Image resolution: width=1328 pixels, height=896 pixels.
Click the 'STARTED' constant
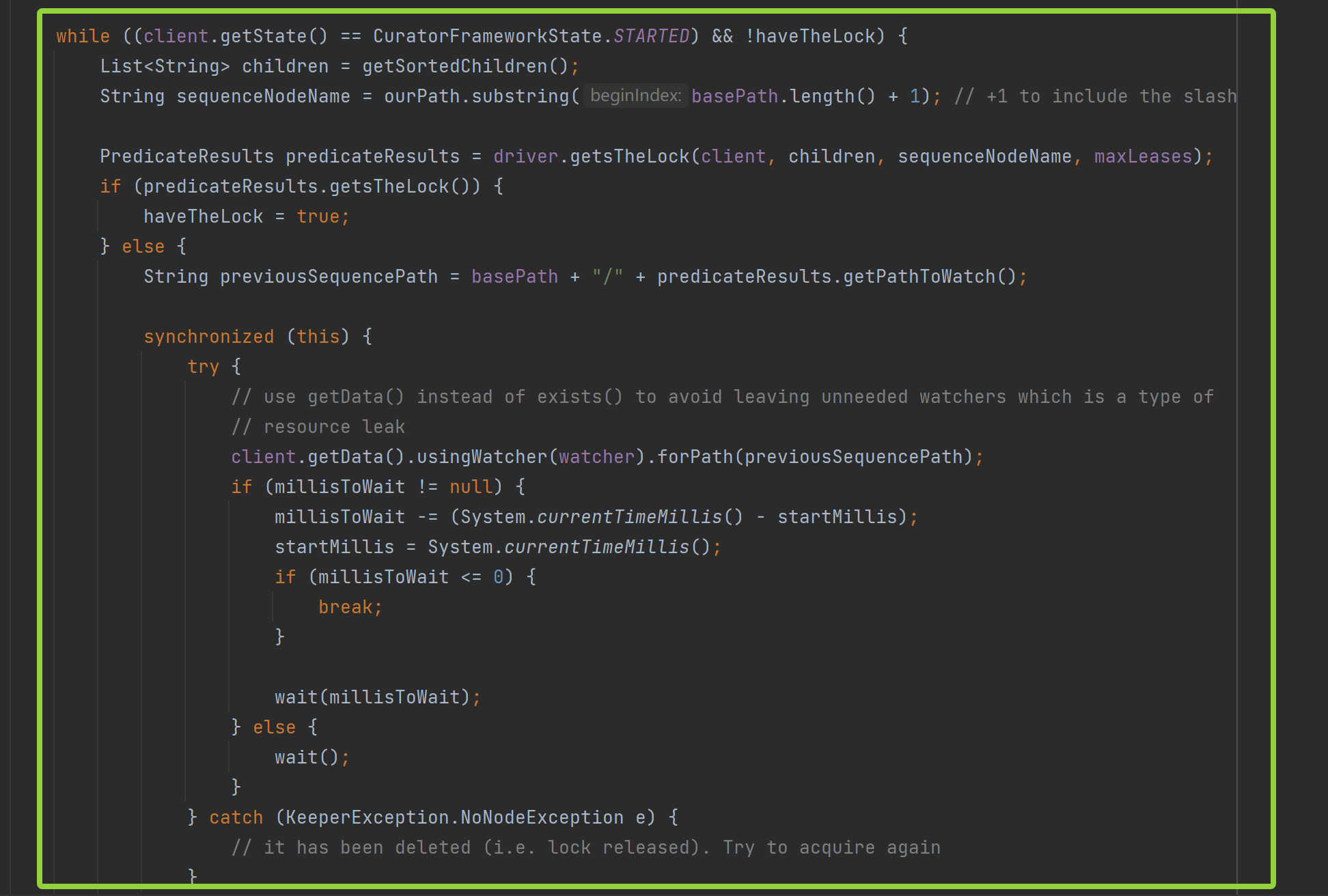[651, 36]
